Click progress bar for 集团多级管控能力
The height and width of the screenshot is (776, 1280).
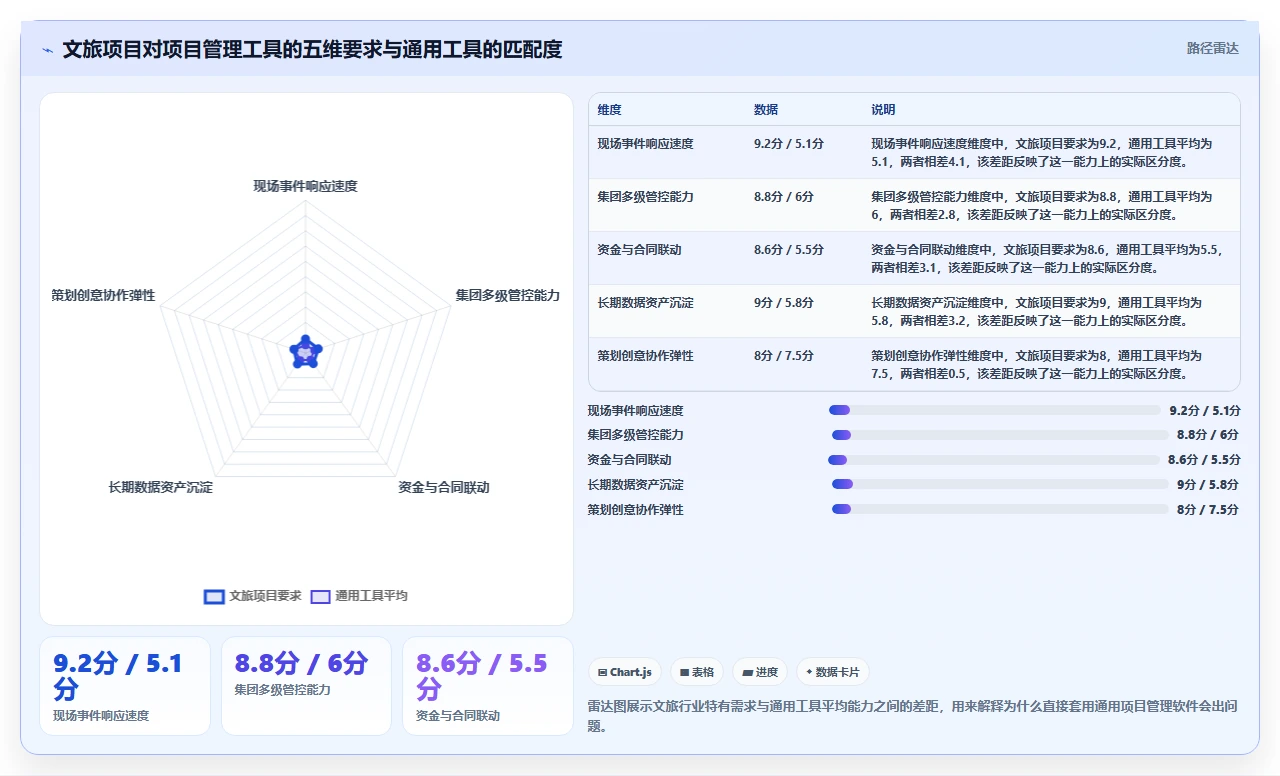1000,435
